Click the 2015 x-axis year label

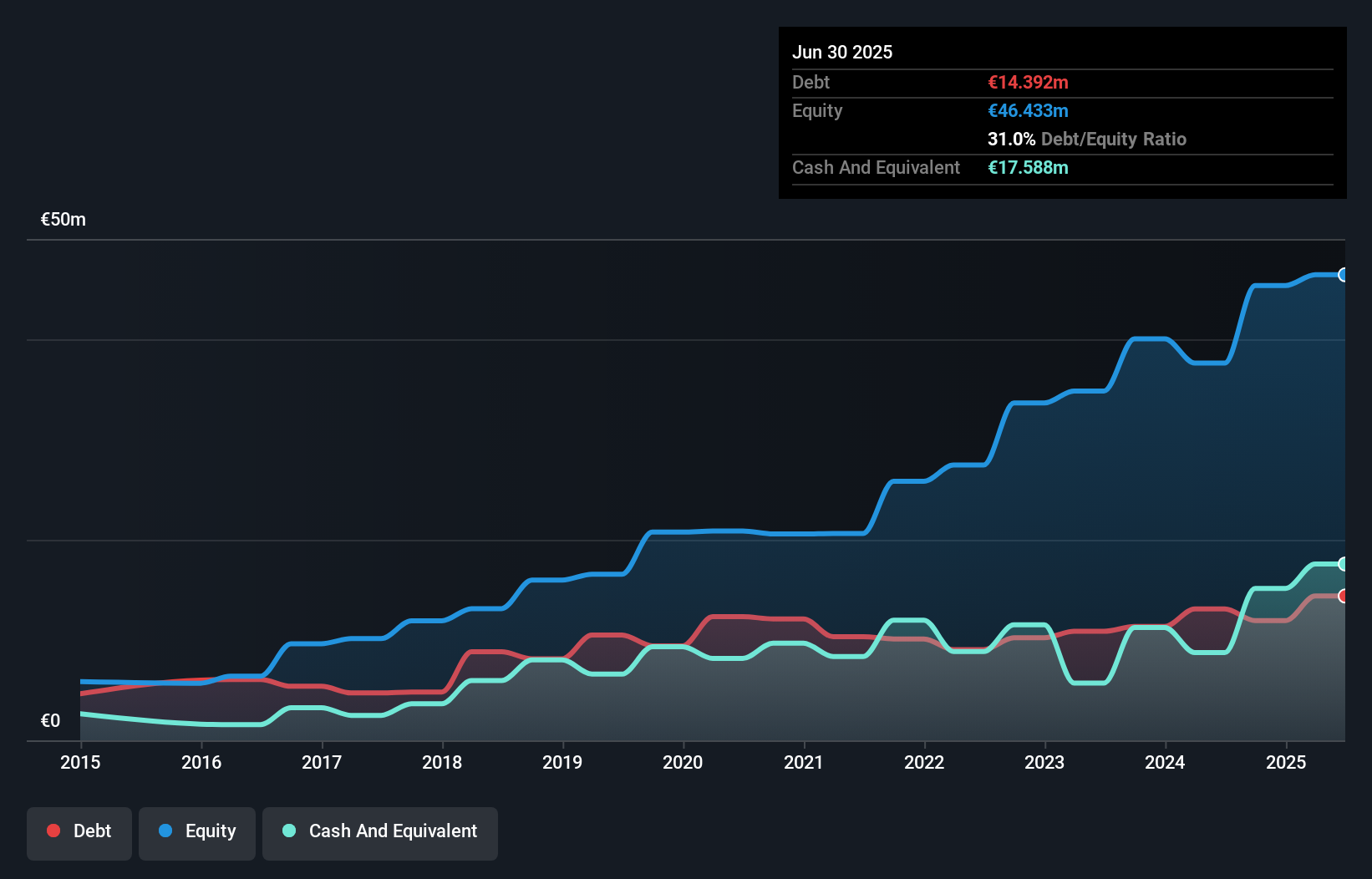click(x=80, y=762)
